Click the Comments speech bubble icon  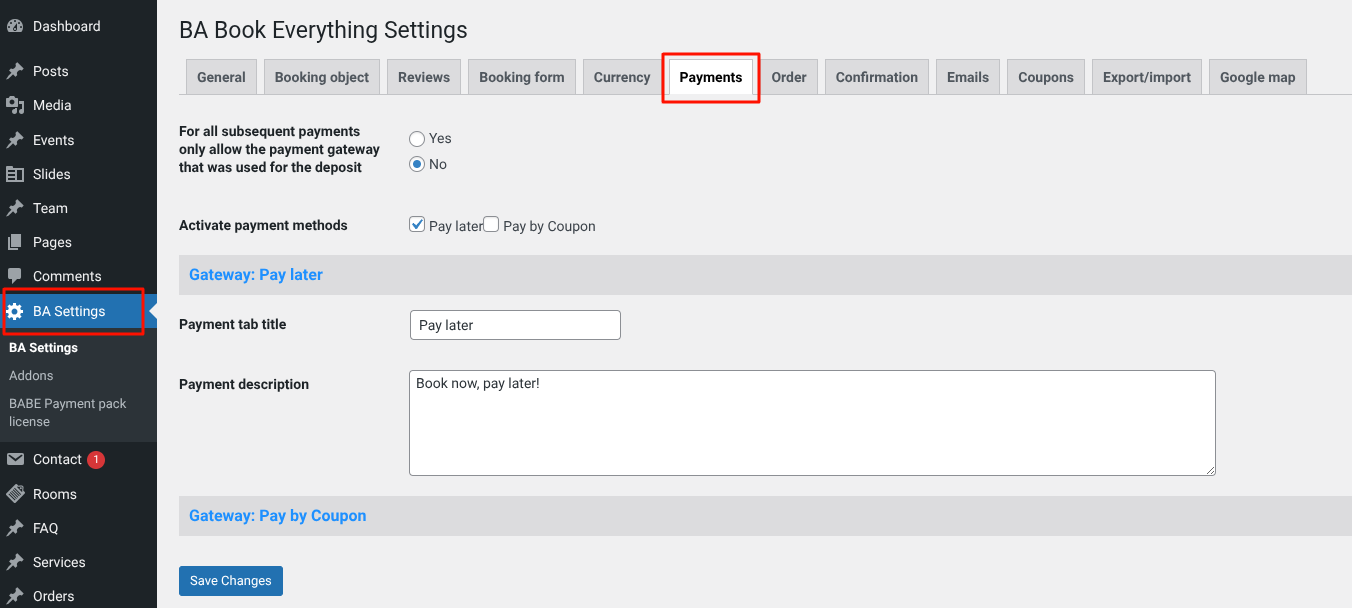[15, 276]
